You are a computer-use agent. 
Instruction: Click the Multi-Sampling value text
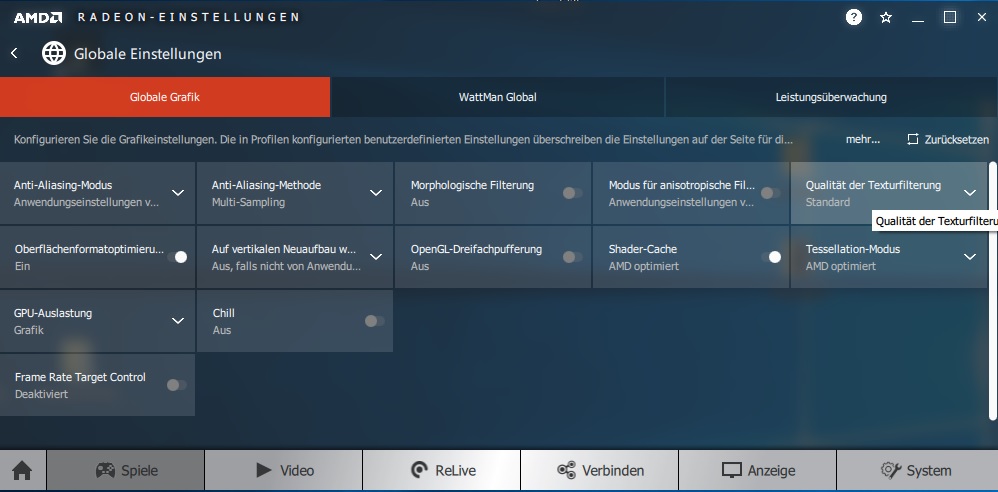[x=248, y=202]
